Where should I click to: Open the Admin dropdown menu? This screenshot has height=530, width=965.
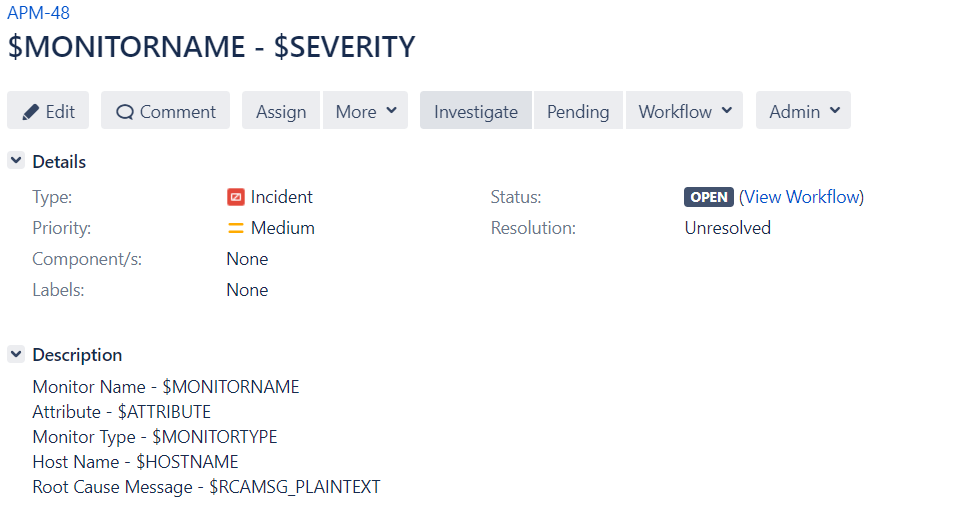coord(803,111)
